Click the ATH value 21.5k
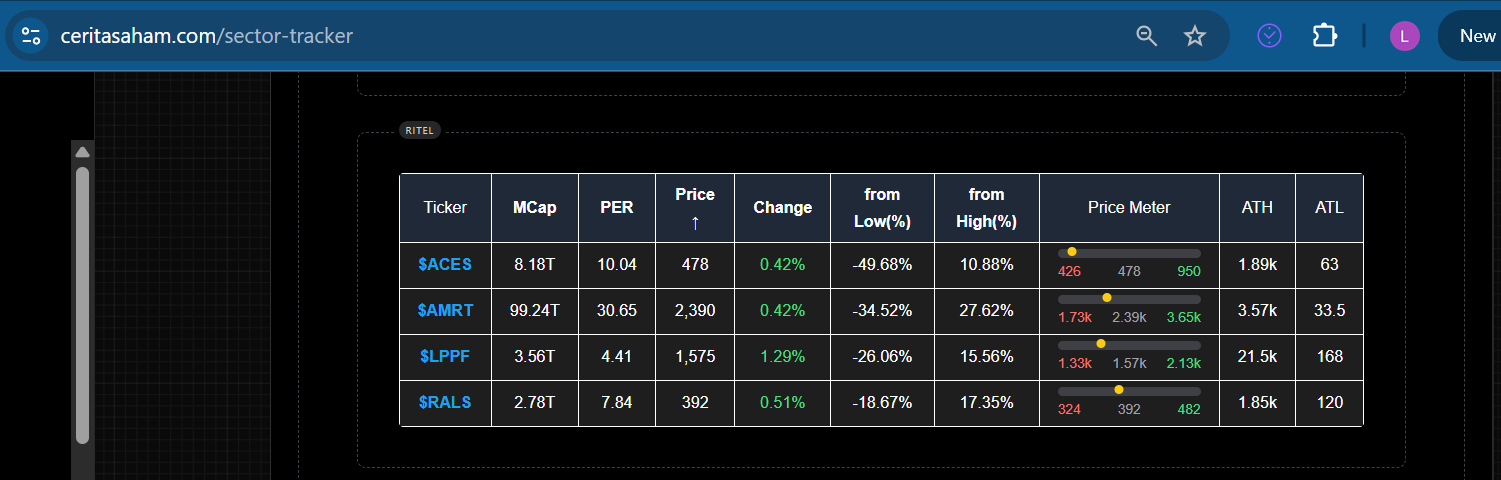The image size is (1501, 480). (x=1257, y=357)
